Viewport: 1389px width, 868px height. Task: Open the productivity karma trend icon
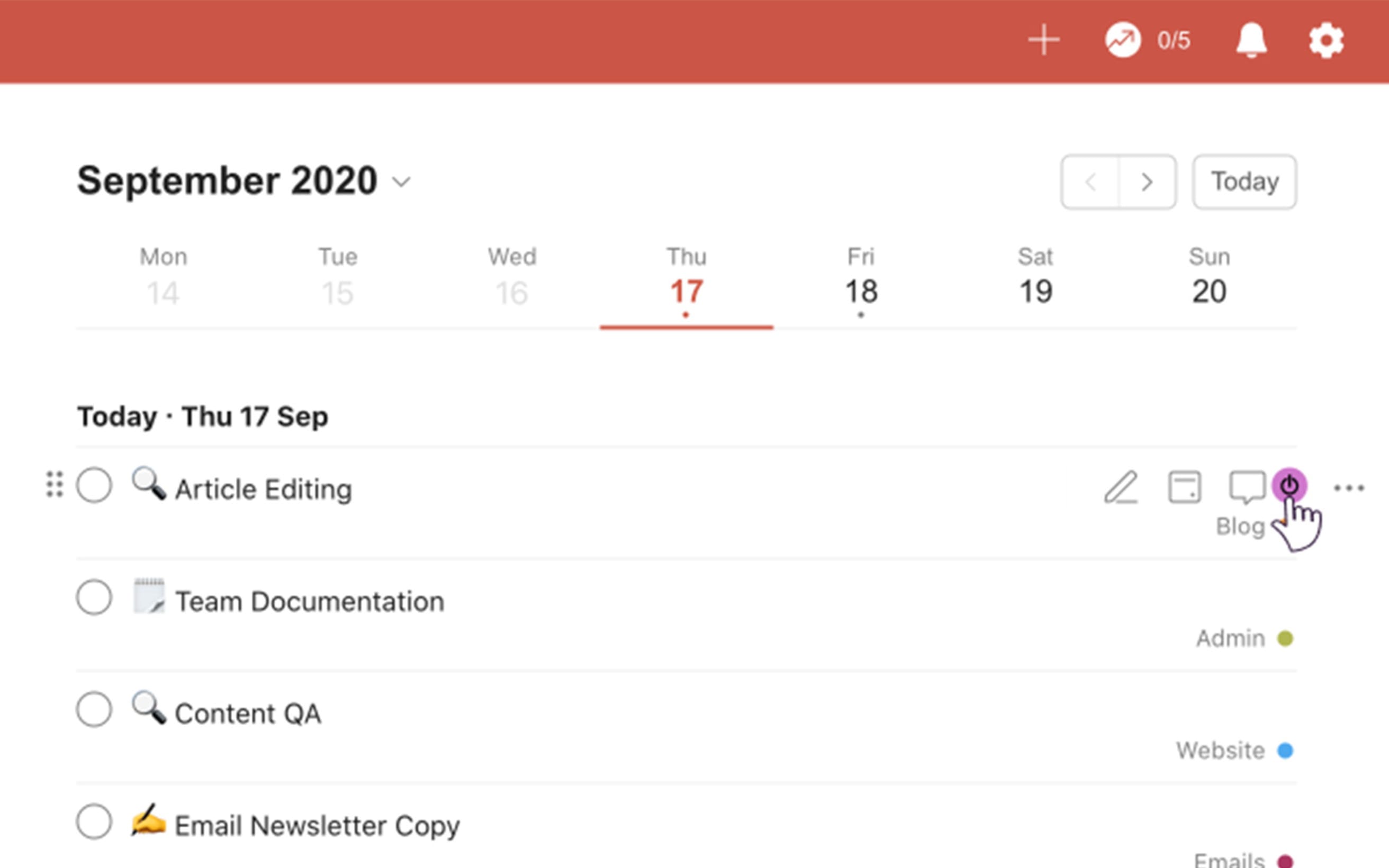point(1123,40)
